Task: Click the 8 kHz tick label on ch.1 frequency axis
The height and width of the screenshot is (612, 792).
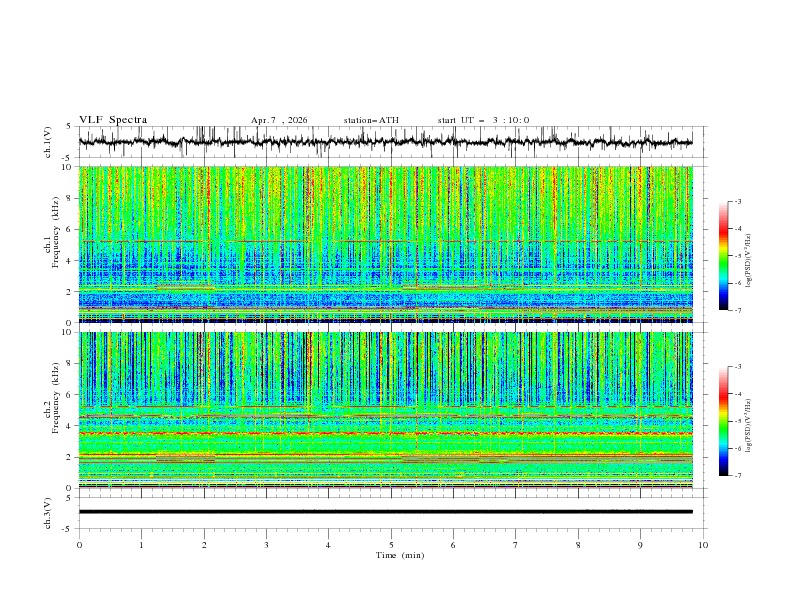Action: (70, 198)
